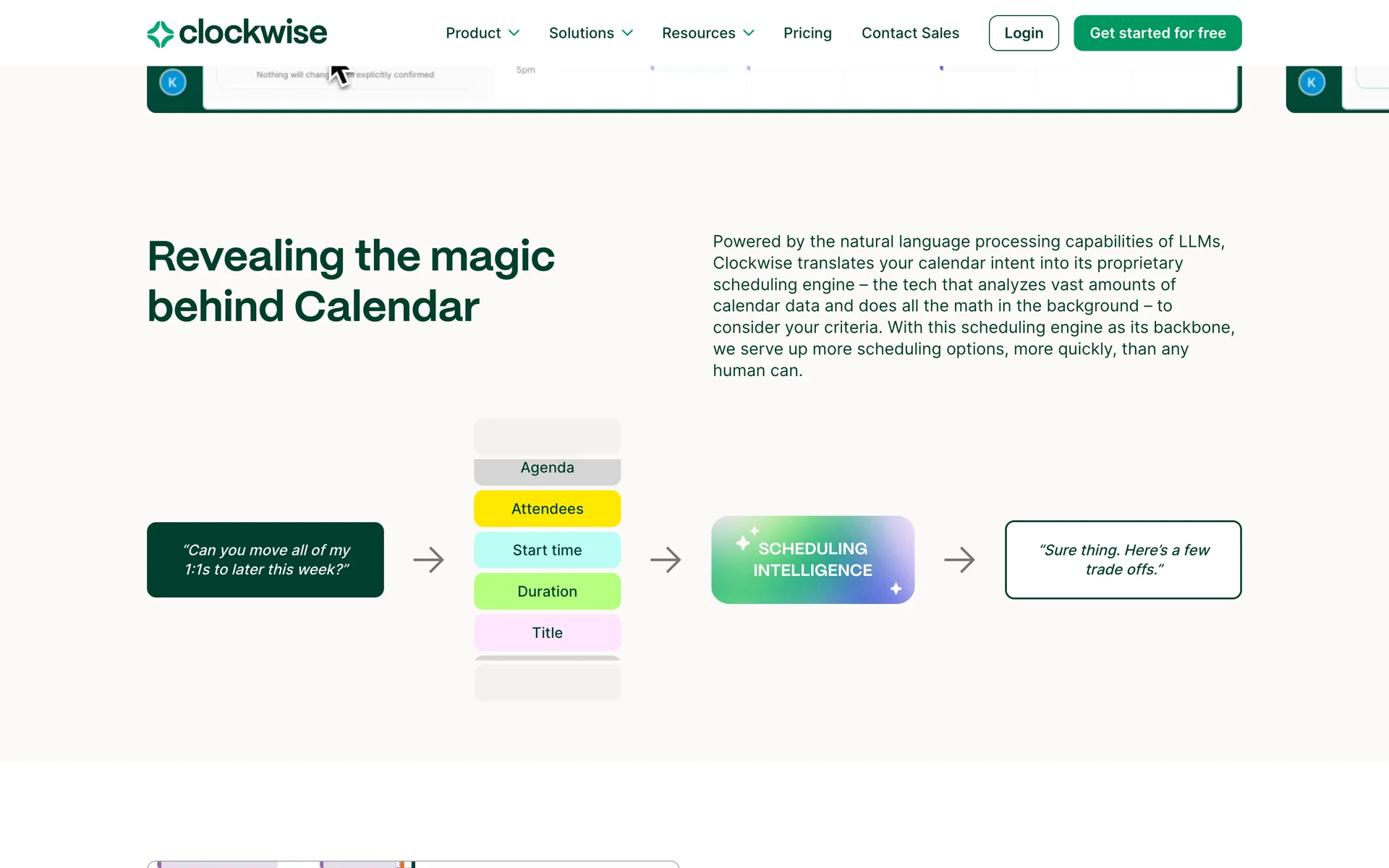Click Get started for free button
The width and height of the screenshot is (1389, 868).
pyautogui.click(x=1157, y=33)
